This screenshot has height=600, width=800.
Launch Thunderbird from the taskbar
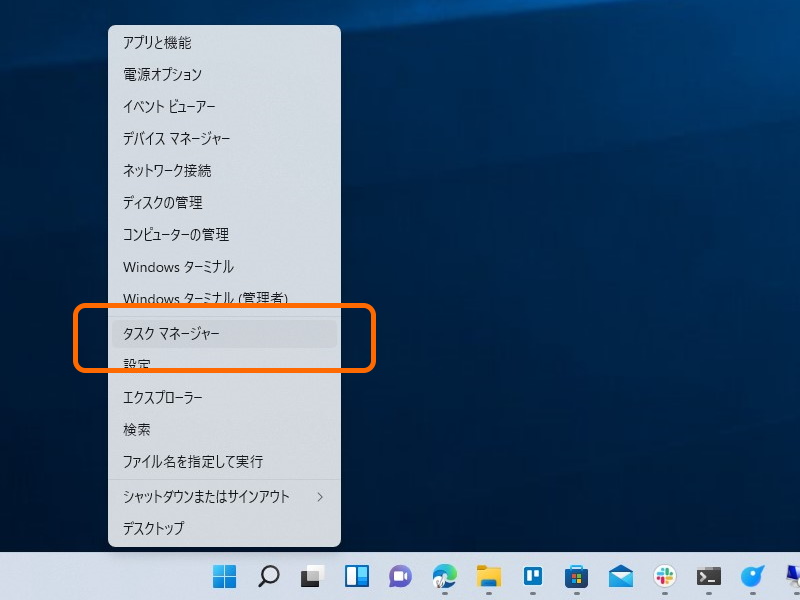pyautogui.click(x=753, y=577)
